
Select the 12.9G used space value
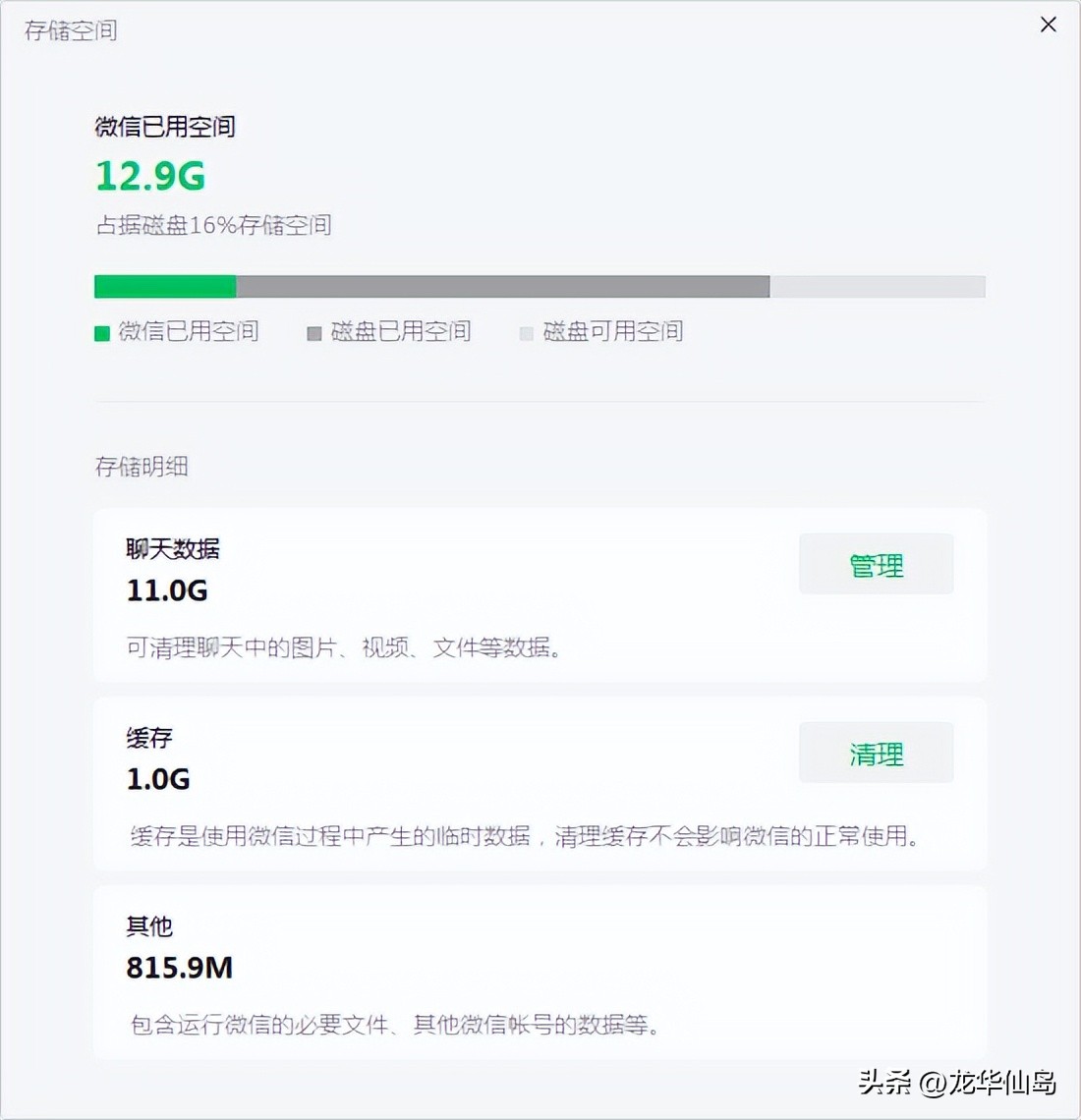click(x=149, y=176)
